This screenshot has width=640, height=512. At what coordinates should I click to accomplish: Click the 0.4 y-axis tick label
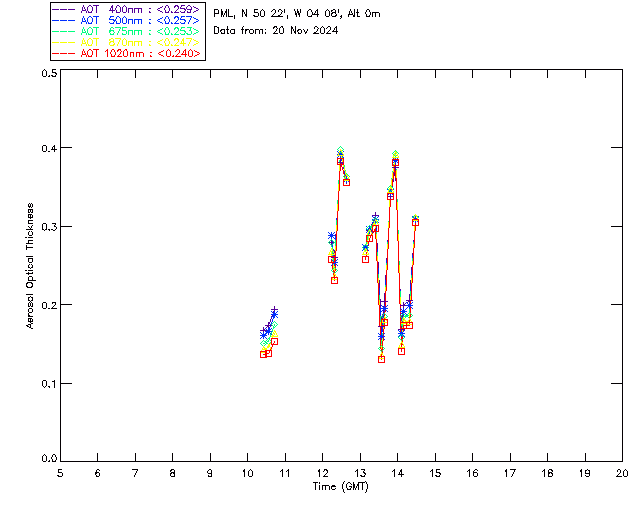[x=49, y=148]
